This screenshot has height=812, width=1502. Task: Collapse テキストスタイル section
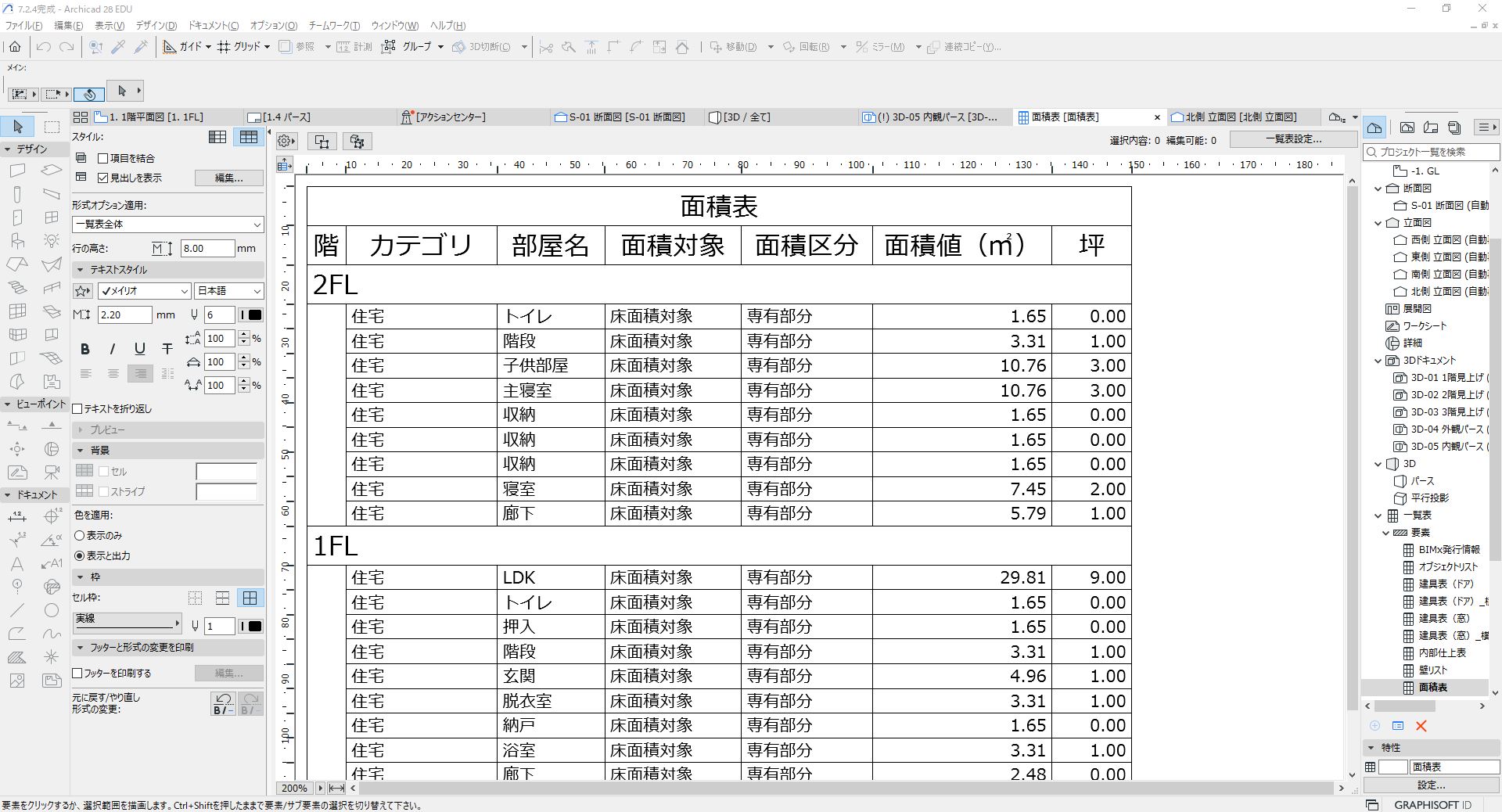80,270
